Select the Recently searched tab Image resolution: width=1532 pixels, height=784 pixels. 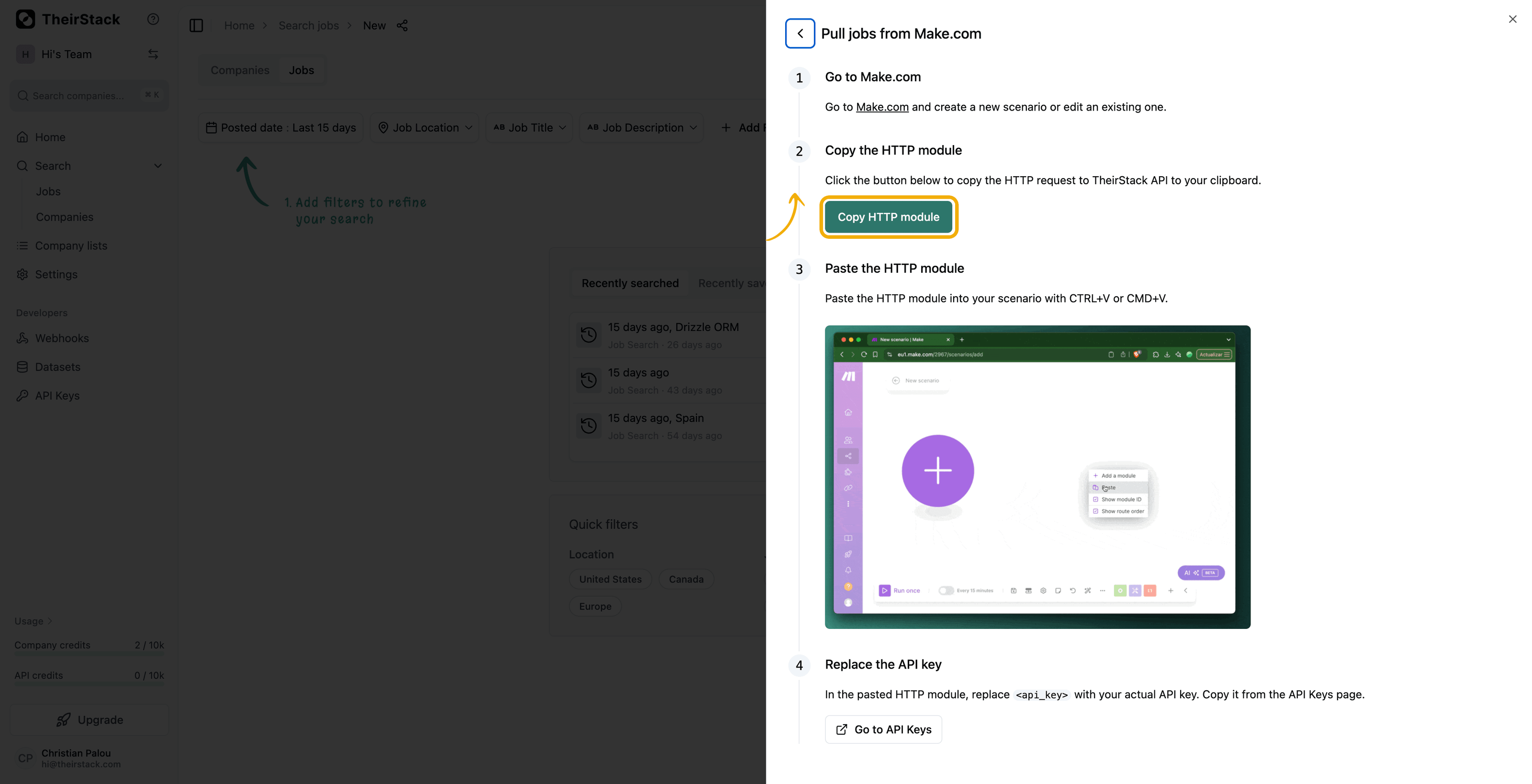tap(630, 283)
